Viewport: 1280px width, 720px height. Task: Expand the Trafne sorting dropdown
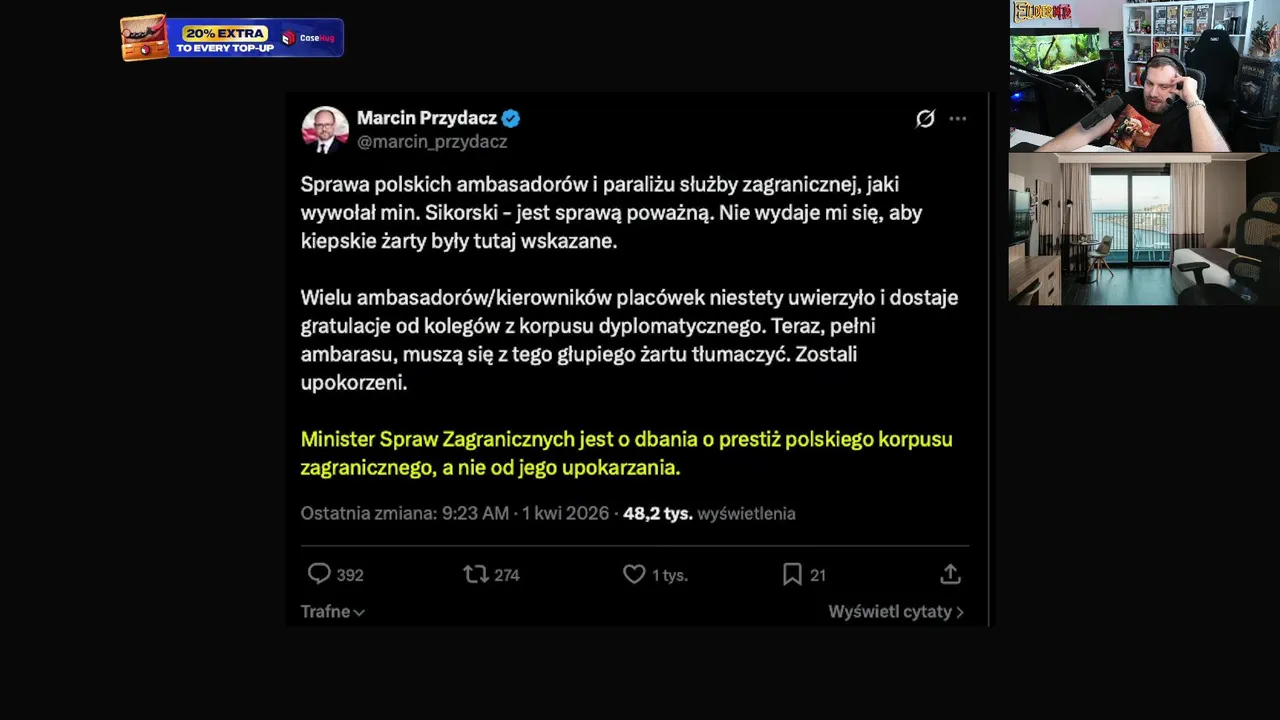click(333, 611)
